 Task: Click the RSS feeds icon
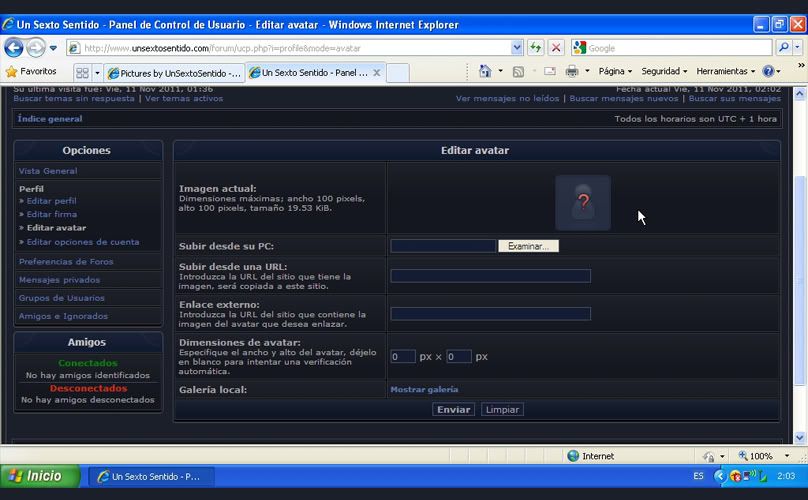tap(518, 72)
